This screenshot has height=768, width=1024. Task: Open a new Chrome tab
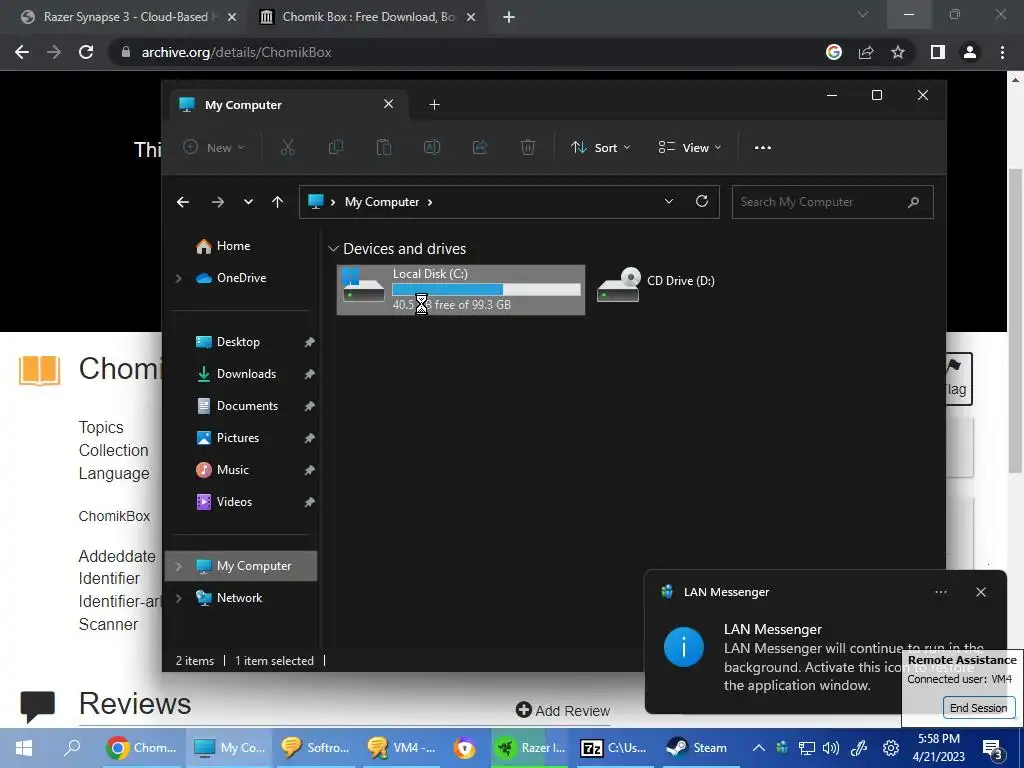click(x=509, y=17)
